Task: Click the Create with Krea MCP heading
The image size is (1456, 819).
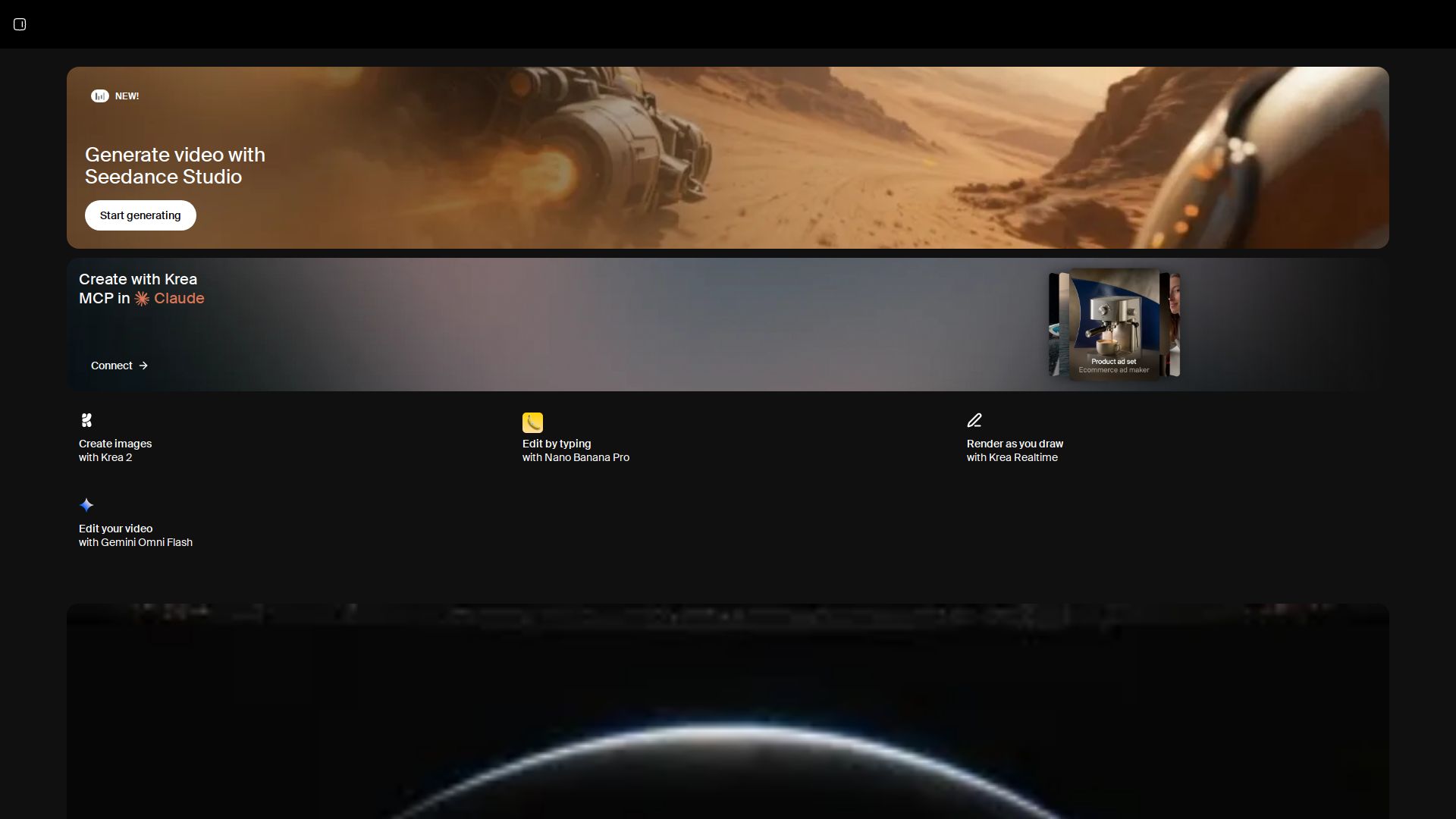Action: [x=142, y=289]
